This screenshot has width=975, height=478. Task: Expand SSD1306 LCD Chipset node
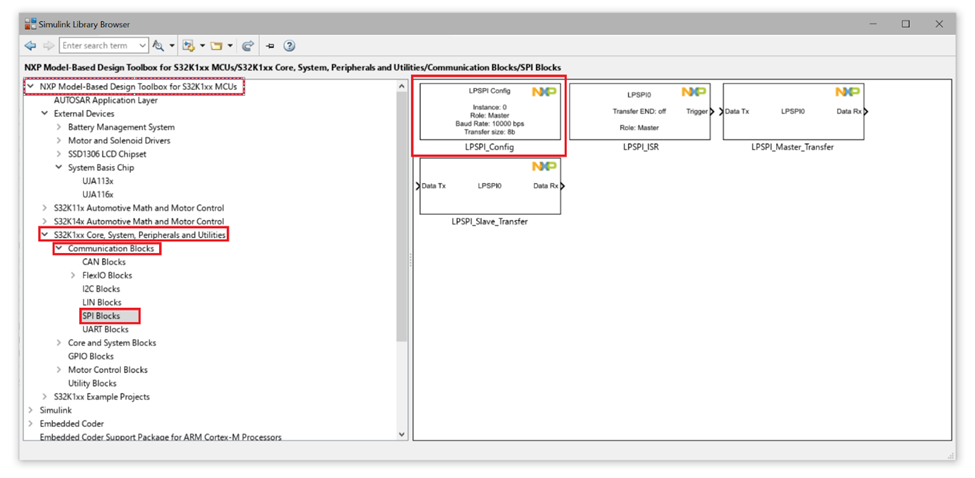58,154
